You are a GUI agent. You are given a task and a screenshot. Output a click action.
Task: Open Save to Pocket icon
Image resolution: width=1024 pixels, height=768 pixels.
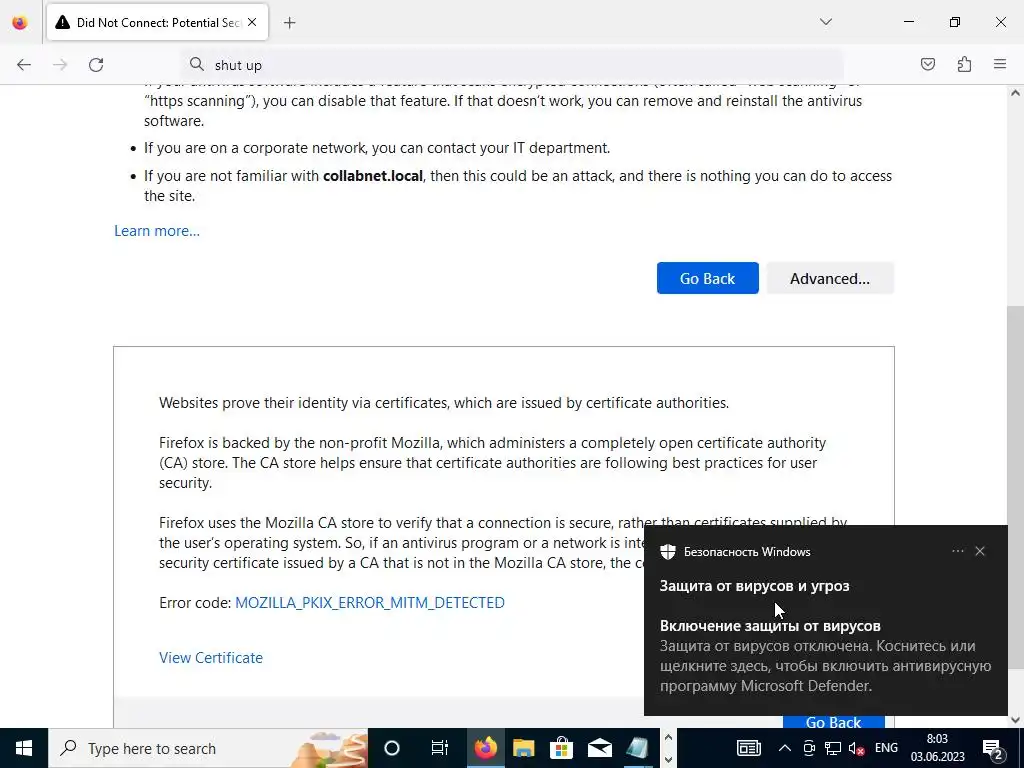[927, 64]
